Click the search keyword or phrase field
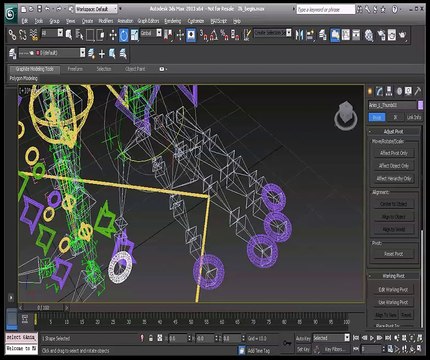 click(x=326, y=10)
